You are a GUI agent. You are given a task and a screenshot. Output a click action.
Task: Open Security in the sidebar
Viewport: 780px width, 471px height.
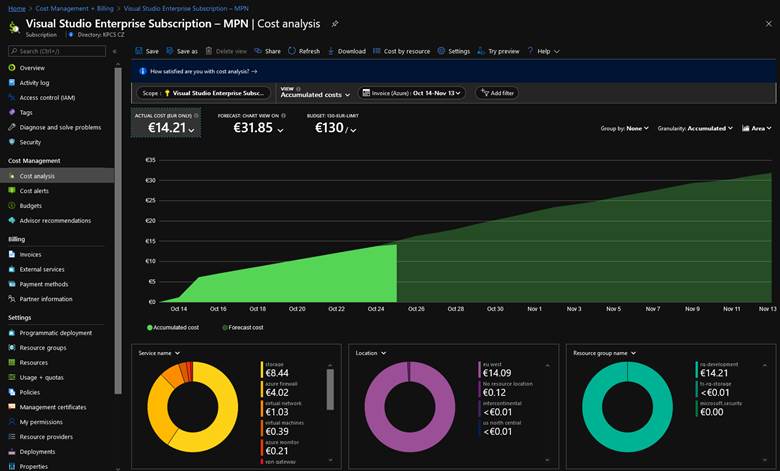point(30,142)
